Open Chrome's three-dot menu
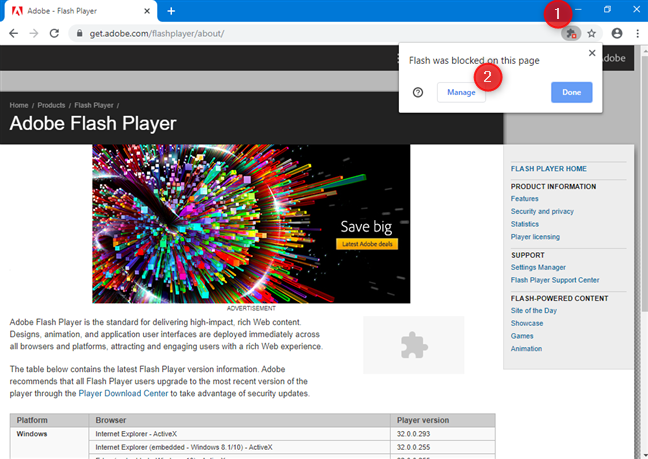This screenshot has height=459, width=648. (x=637, y=33)
